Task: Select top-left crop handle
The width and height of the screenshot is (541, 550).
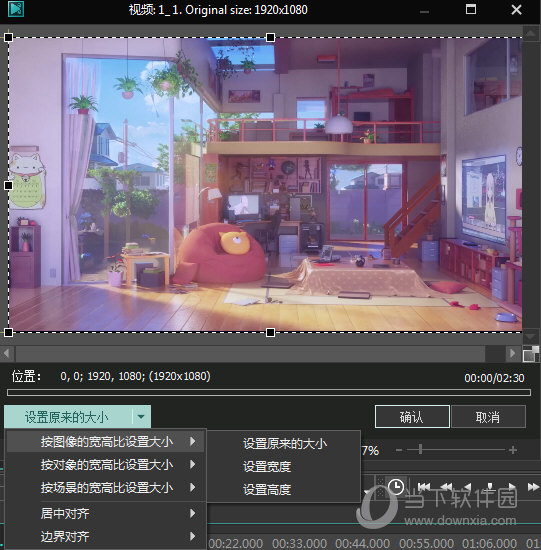Action: click(x=8, y=37)
